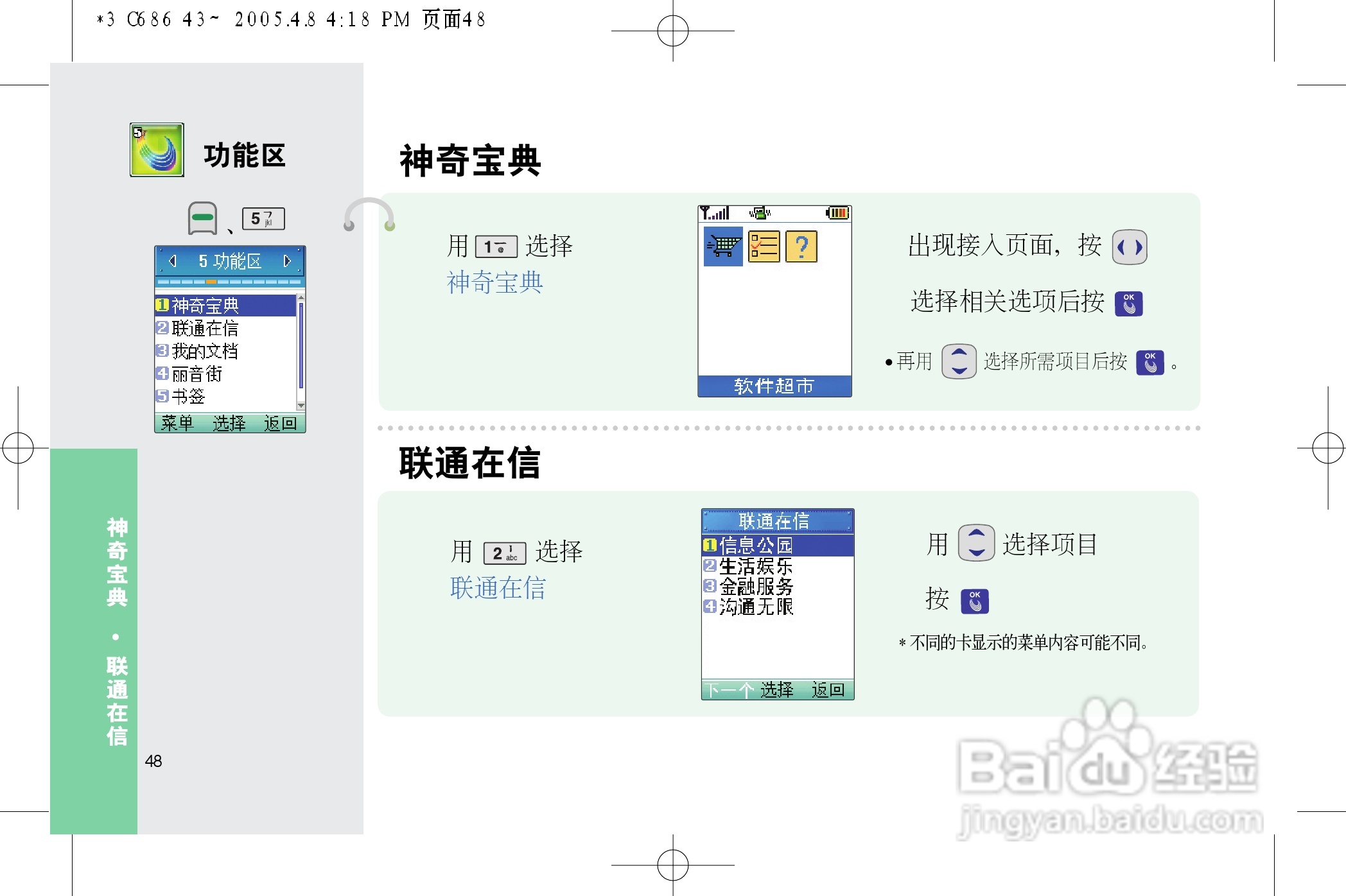The width and height of the screenshot is (1346, 896).
Task: Select the checklist icon next to the cart
Action: pos(765,246)
